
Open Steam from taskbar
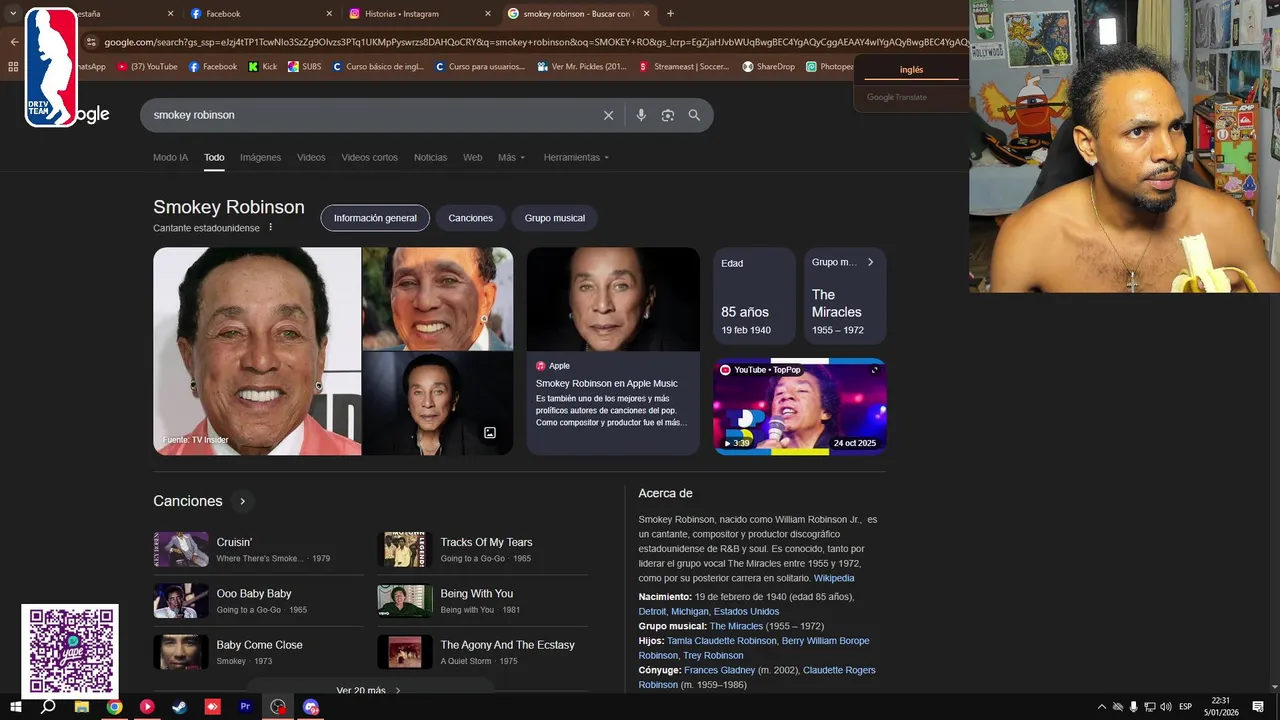pos(179,706)
